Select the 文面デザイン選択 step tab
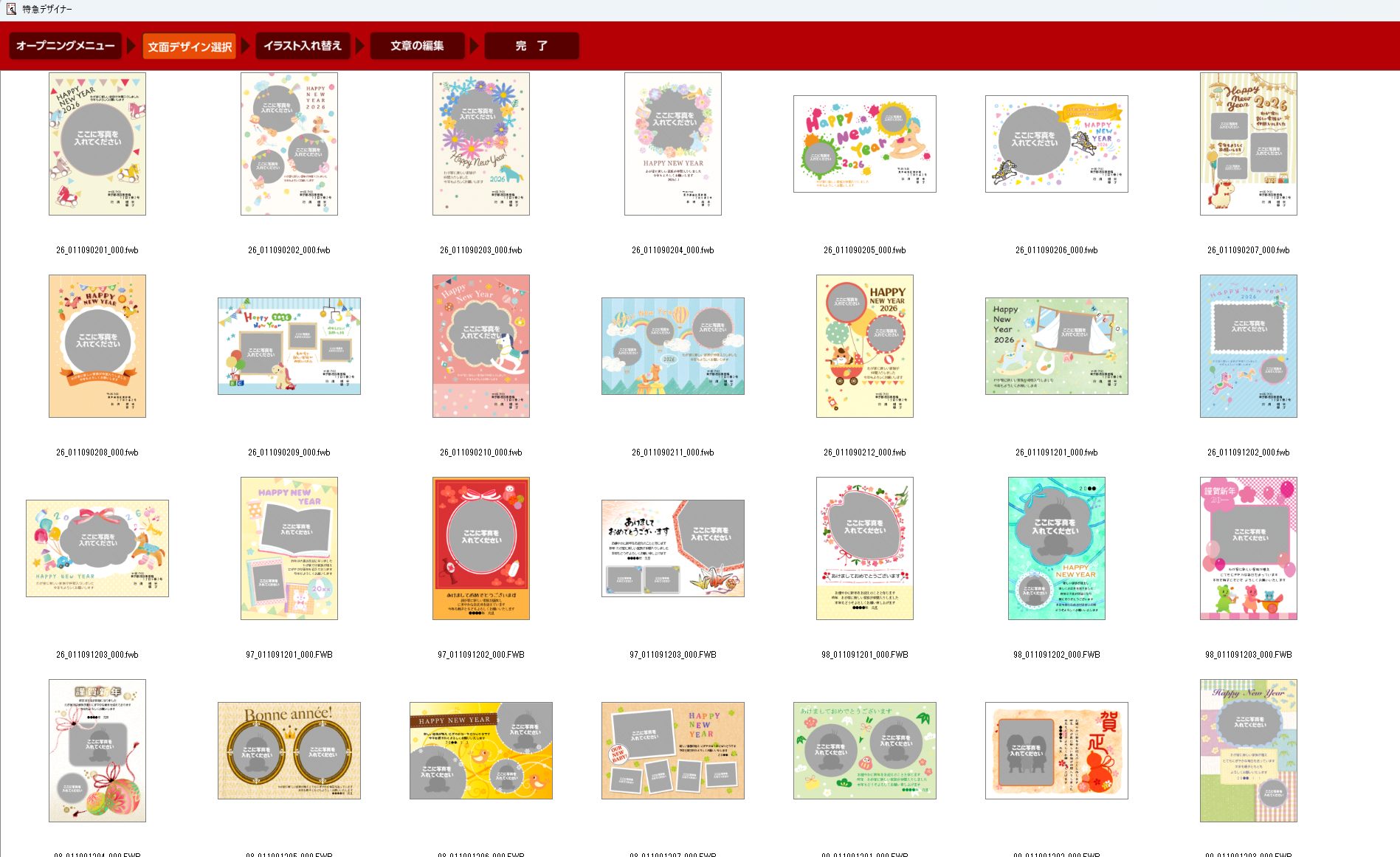The height and width of the screenshot is (857, 1400). tap(190, 47)
